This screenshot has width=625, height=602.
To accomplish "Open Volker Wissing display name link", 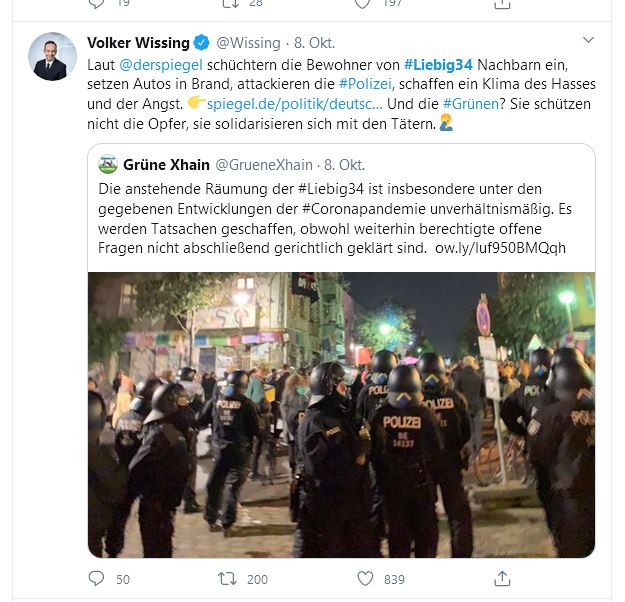I will [x=138, y=43].
